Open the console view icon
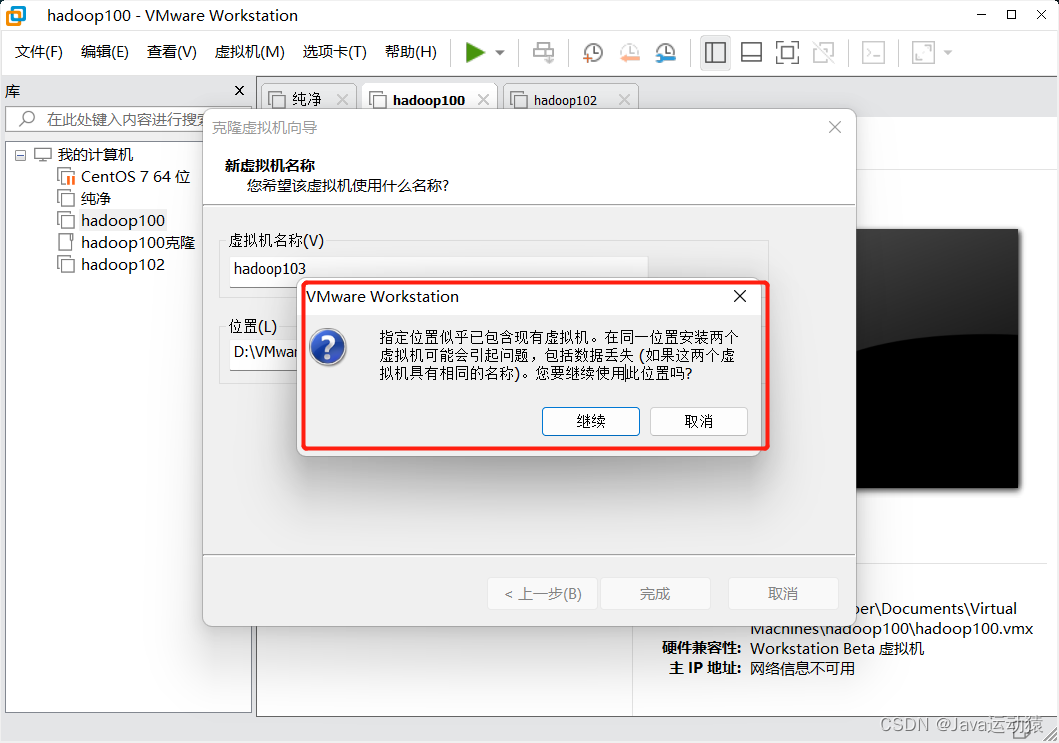 pyautogui.click(x=873, y=52)
